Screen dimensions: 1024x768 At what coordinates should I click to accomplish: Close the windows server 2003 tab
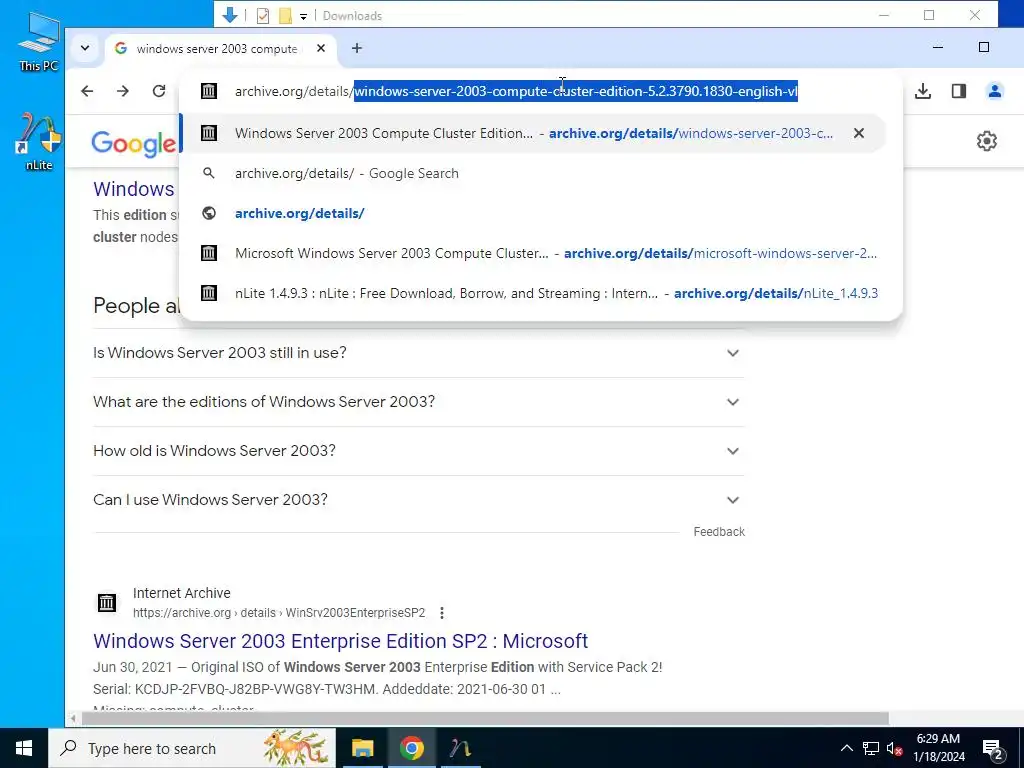(321, 48)
